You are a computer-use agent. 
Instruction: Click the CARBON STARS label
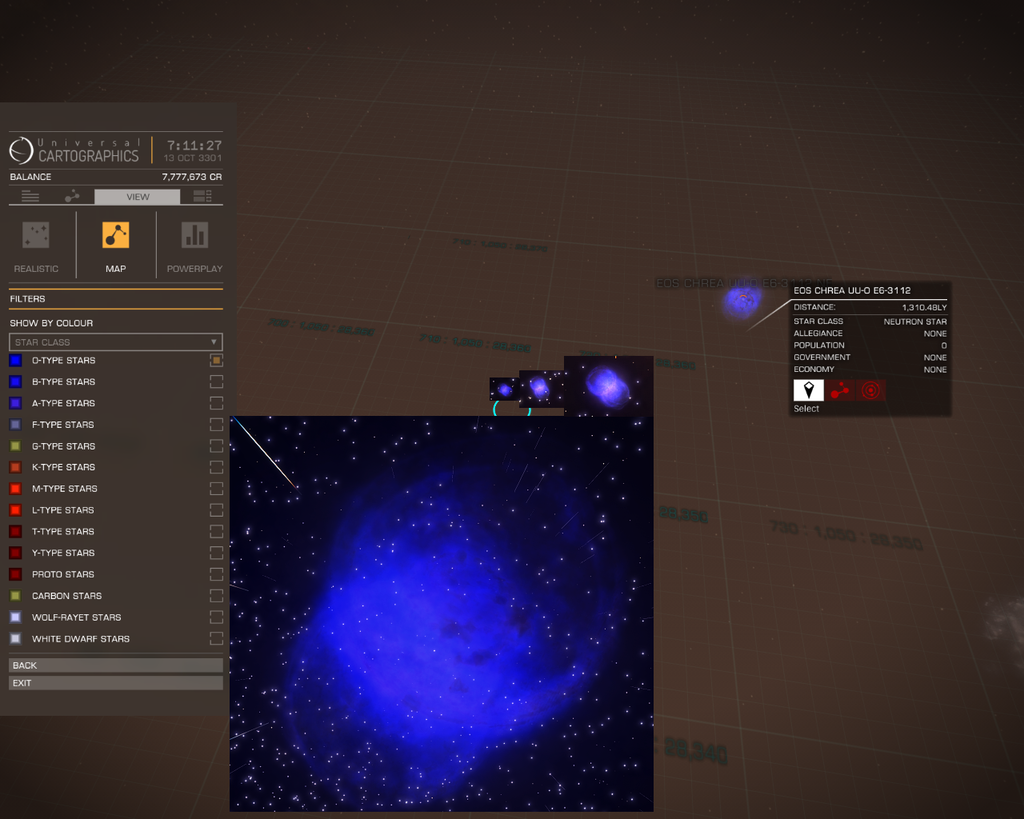pyautogui.click(x=67, y=596)
